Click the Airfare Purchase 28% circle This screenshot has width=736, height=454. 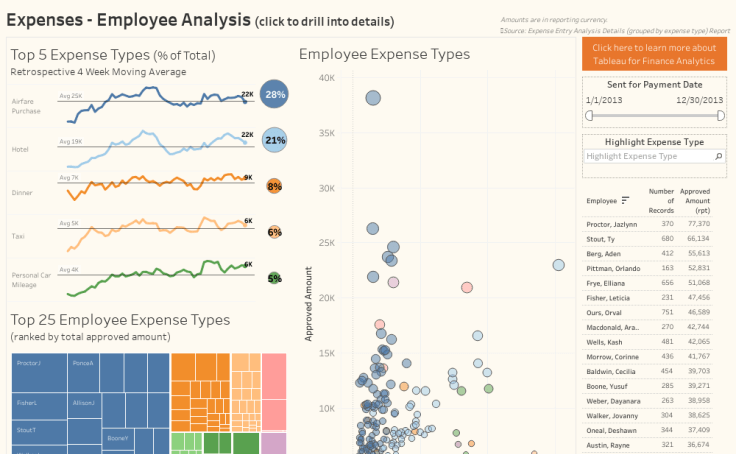[x=274, y=96]
